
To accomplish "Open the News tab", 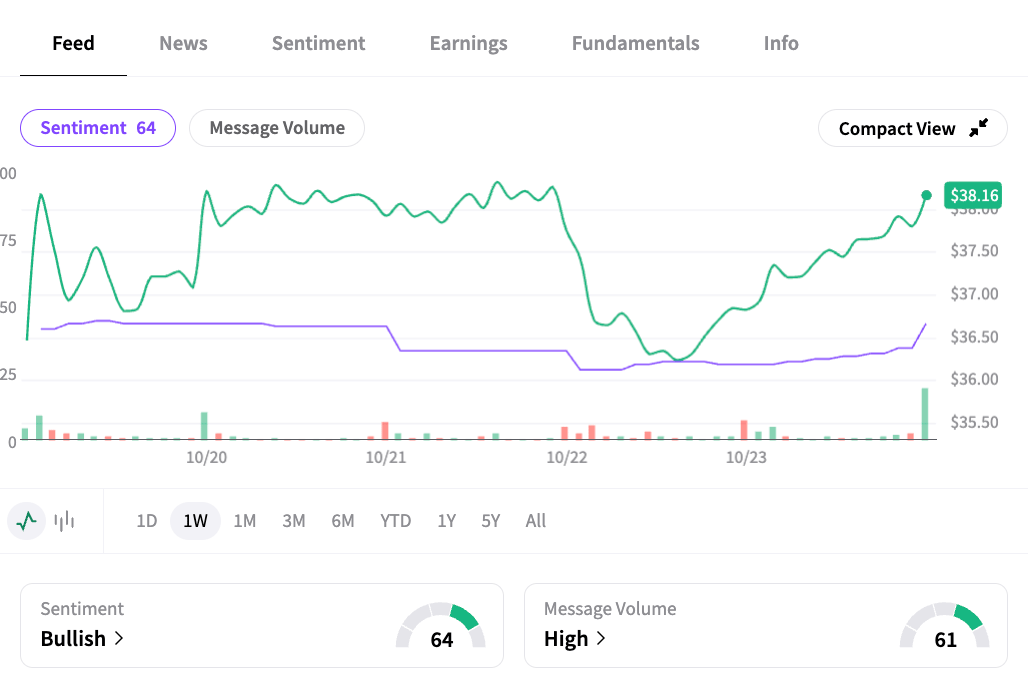I will click(x=183, y=43).
